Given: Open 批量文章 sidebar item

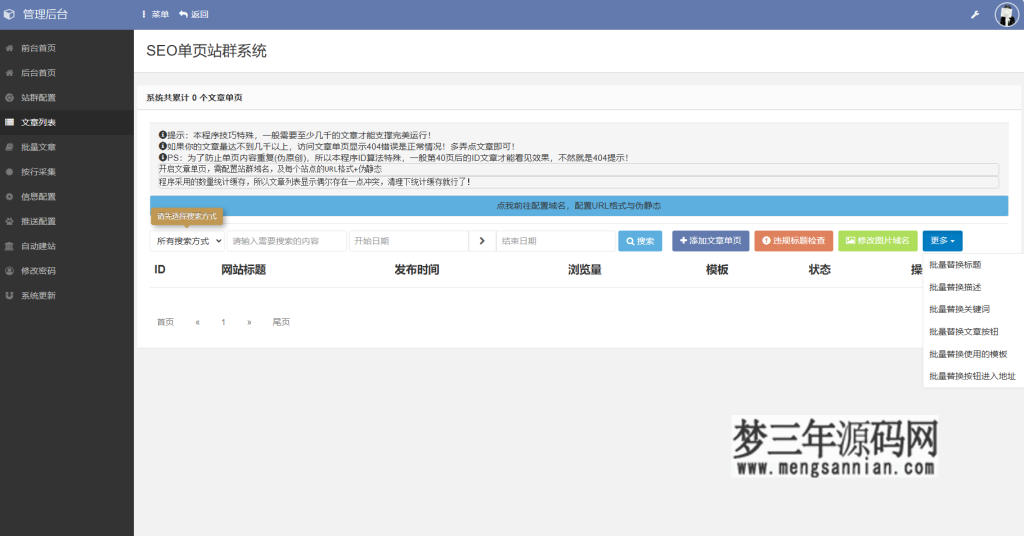Looking at the screenshot, I should tap(67, 147).
